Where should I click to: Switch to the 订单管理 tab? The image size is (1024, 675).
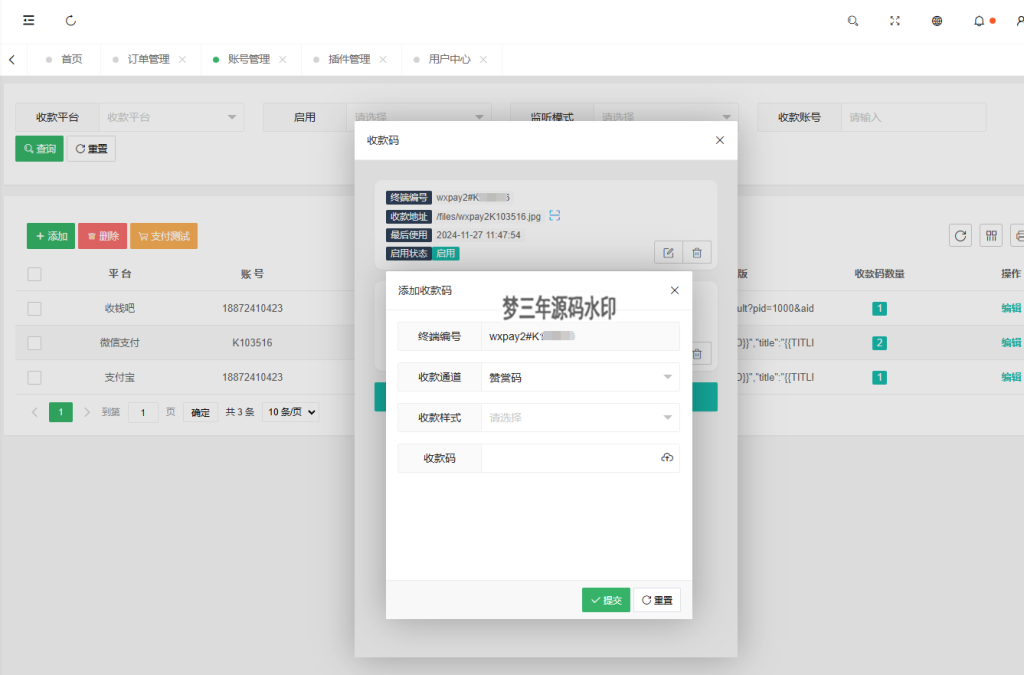[x=148, y=59]
